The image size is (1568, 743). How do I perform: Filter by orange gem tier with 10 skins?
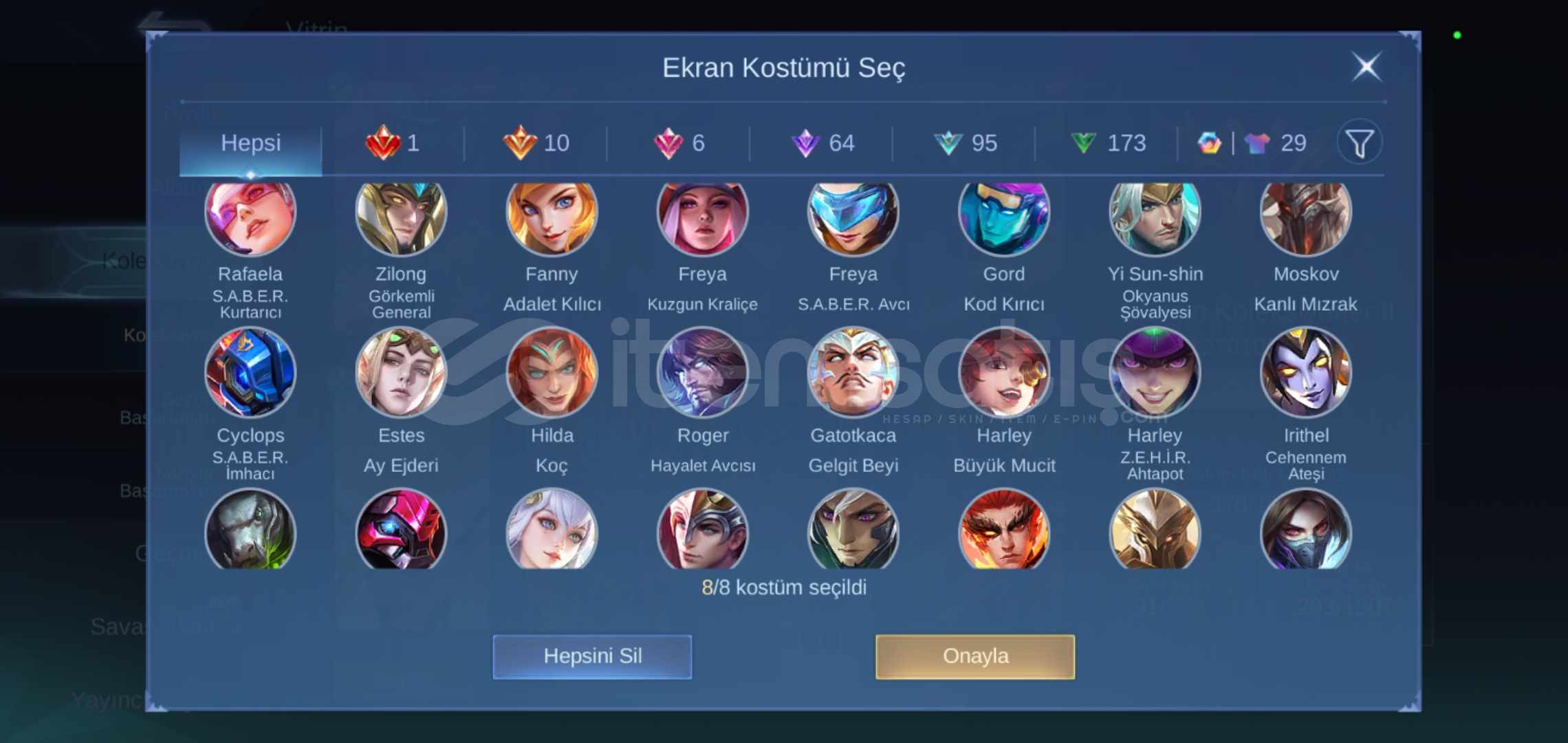tap(536, 143)
